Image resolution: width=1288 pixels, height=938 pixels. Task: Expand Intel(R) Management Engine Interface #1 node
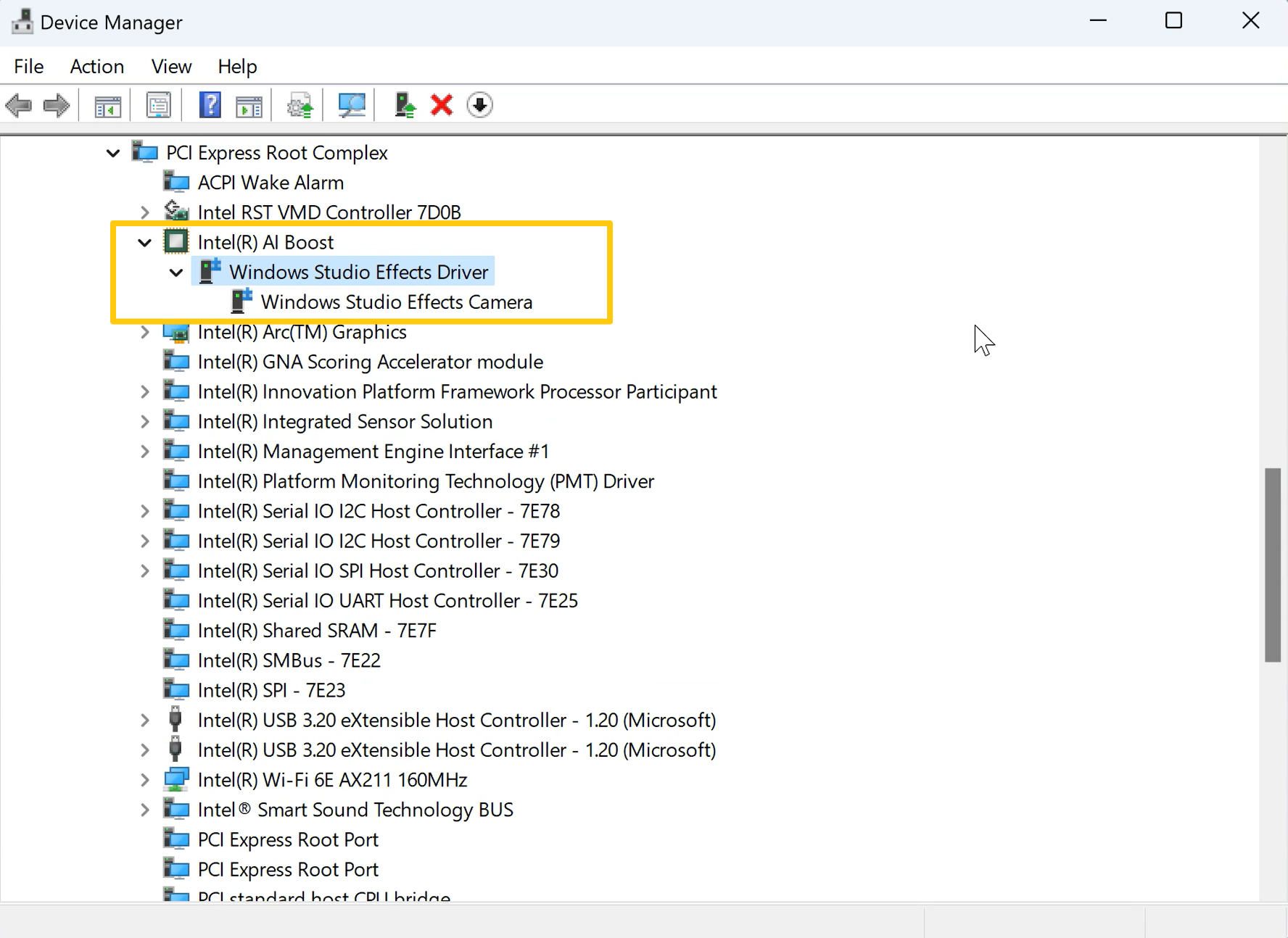pyautogui.click(x=145, y=451)
